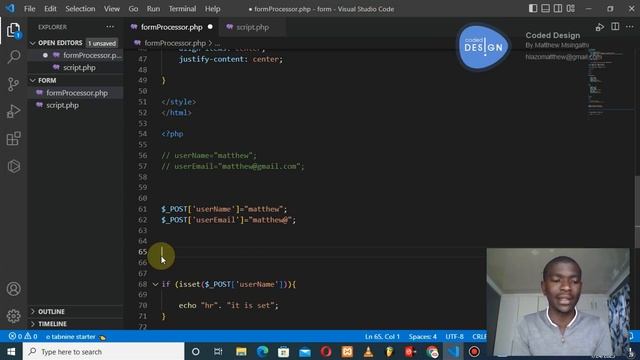The width and height of the screenshot is (640, 360).
Task: Click the tabnine starter status item
Action: click(76, 337)
